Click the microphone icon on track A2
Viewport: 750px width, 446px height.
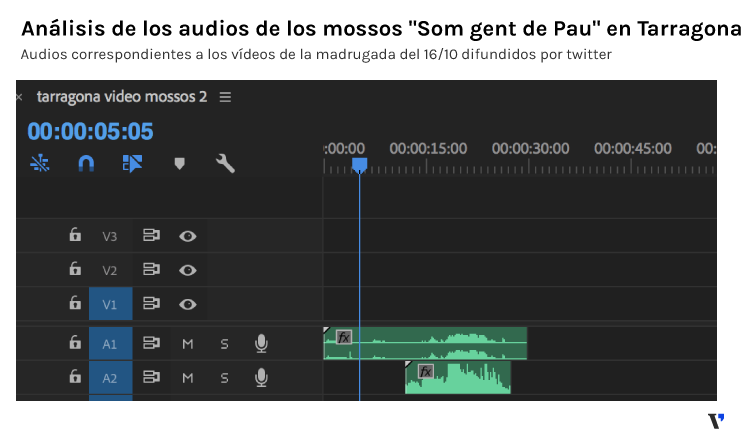[x=261, y=378]
